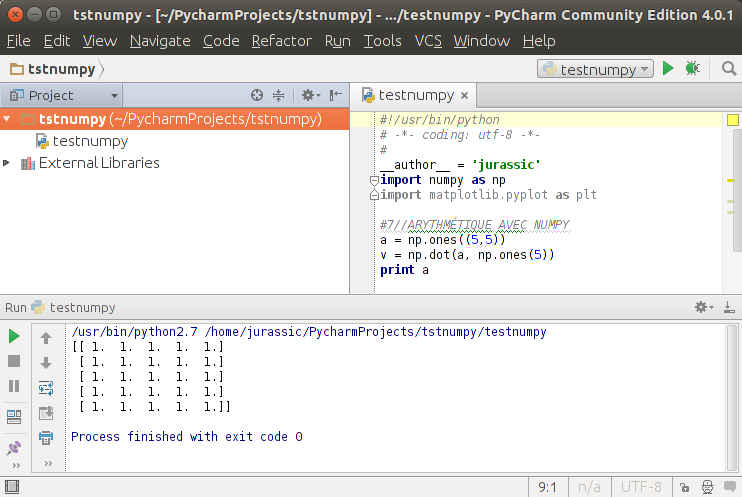Click the editor vertical scrollbar

click(737, 189)
